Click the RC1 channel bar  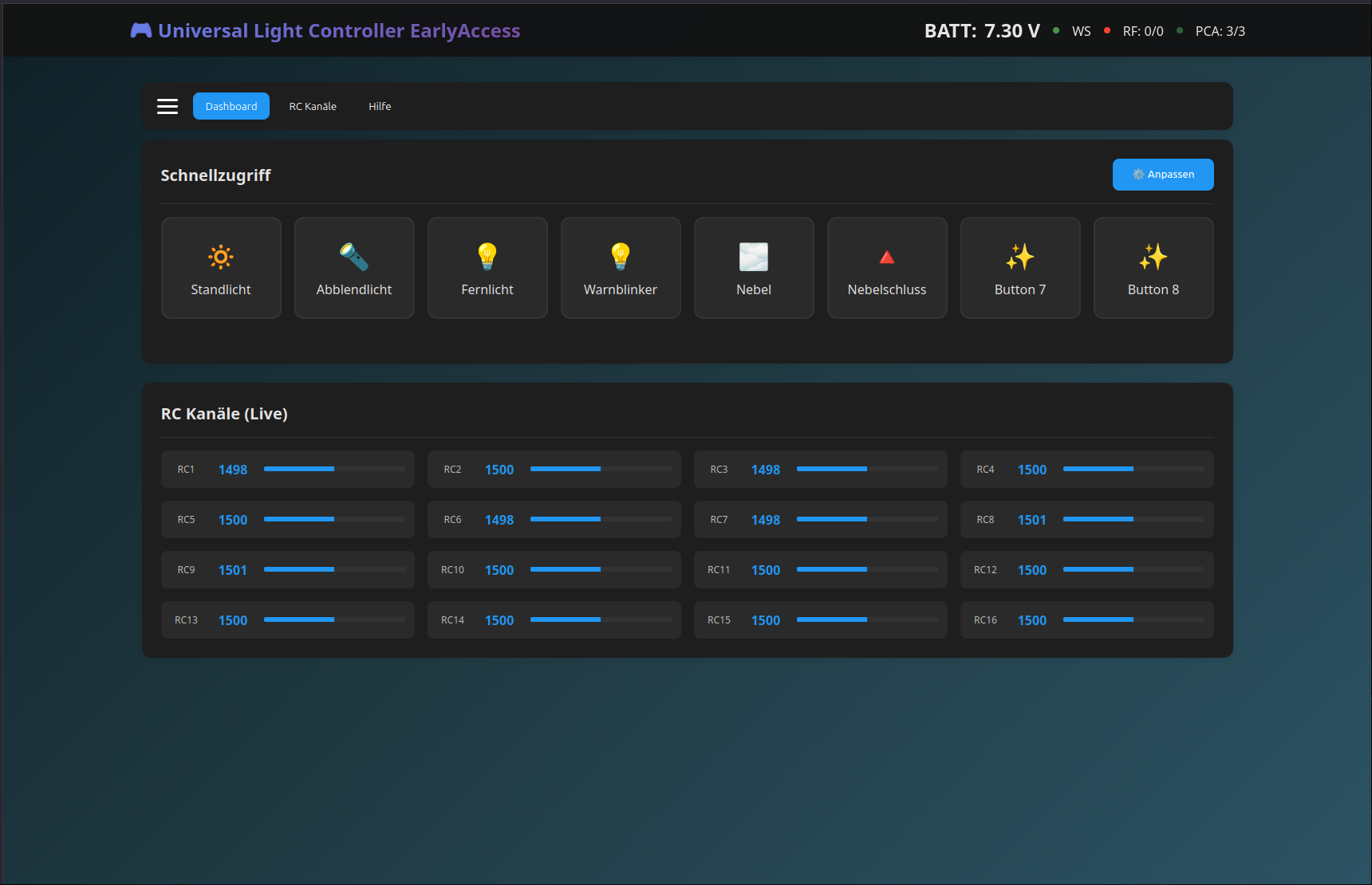(334, 469)
